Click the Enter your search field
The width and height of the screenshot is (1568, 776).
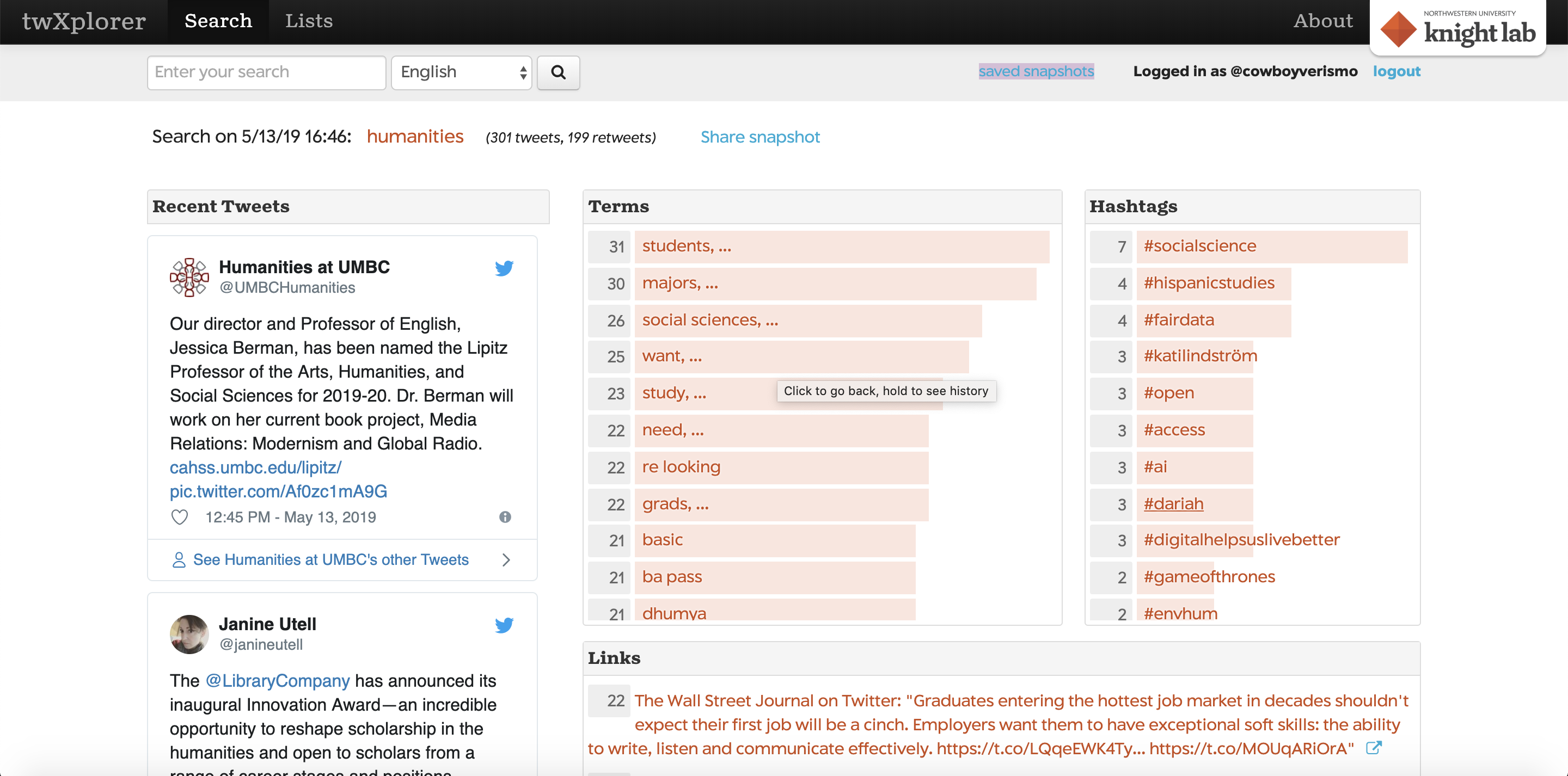point(267,72)
